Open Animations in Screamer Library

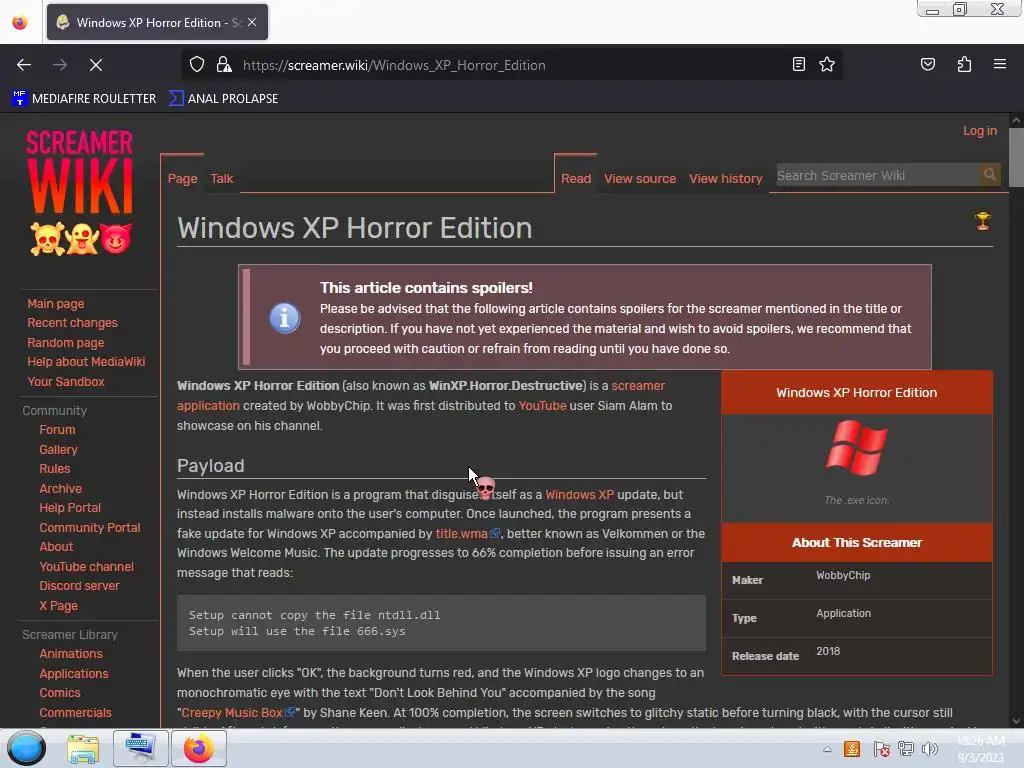pos(71,654)
